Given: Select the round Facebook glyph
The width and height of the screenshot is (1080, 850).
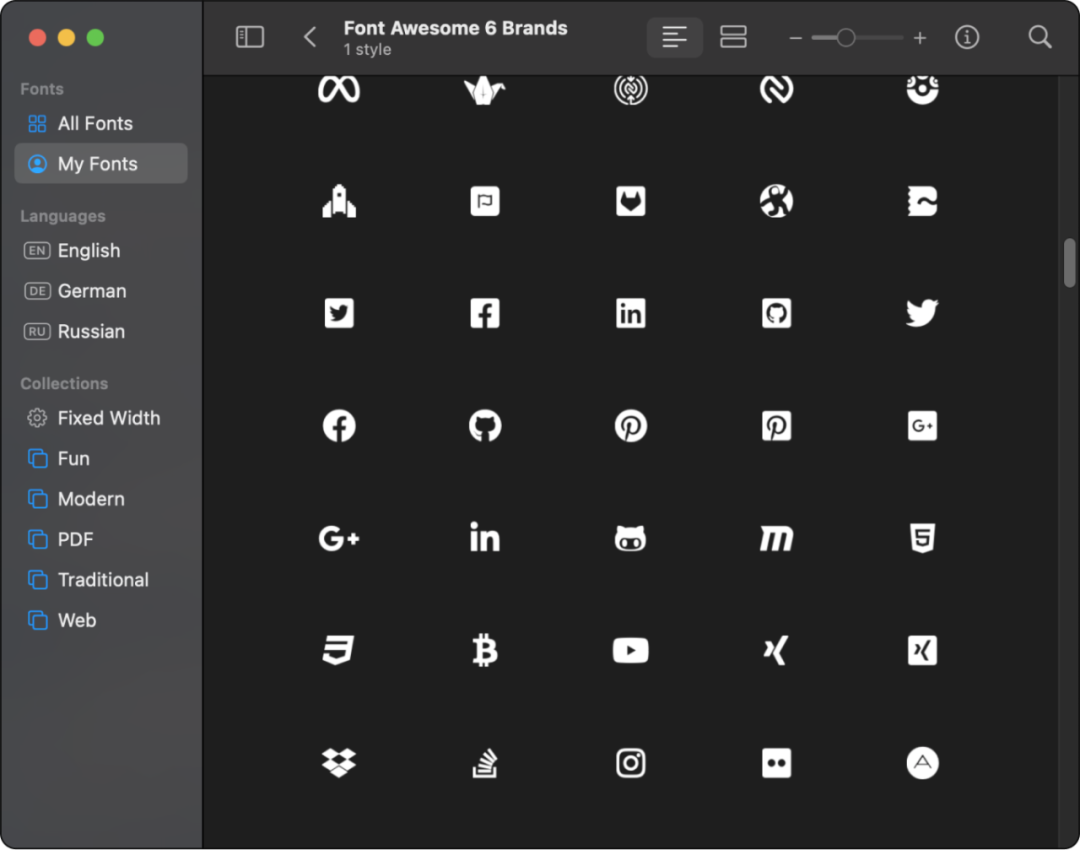Looking at the screenshot, I should point(339,426).
